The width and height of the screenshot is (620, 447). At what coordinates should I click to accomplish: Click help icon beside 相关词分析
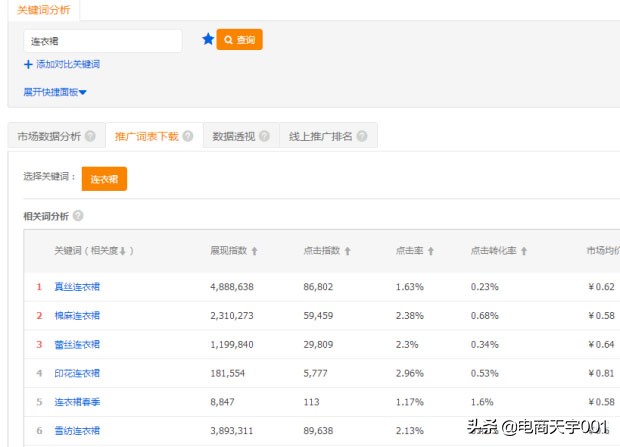78,216
